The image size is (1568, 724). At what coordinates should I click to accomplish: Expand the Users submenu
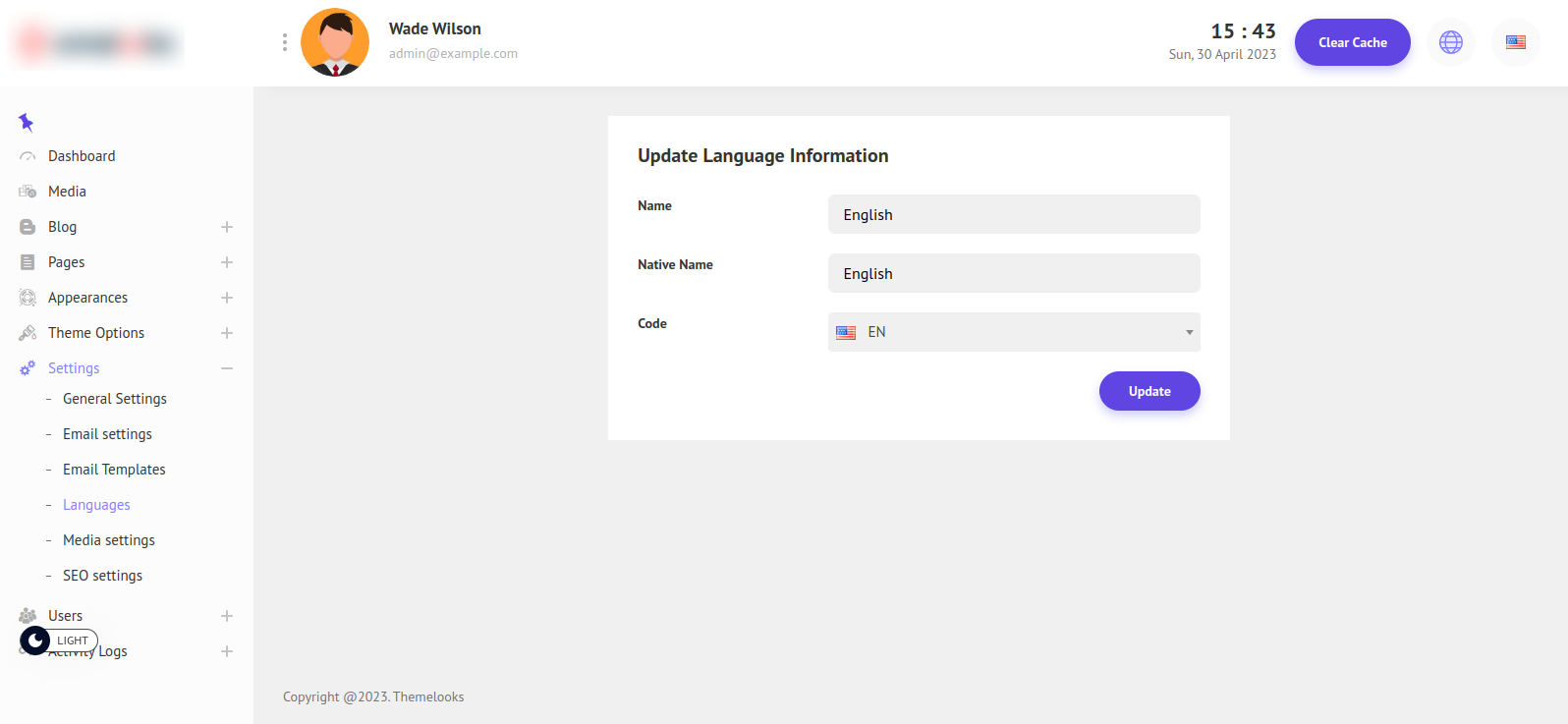click(x=227, y=616)
